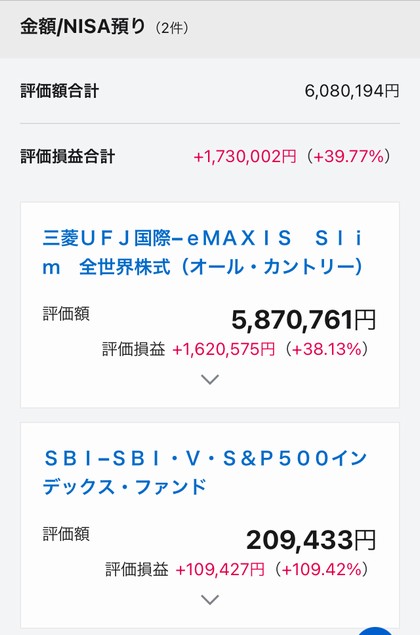Tap the 金額/NISA預り section header
Image resolution: width=420 pixels, height=635 pixels.
click(x=83, y=27)
